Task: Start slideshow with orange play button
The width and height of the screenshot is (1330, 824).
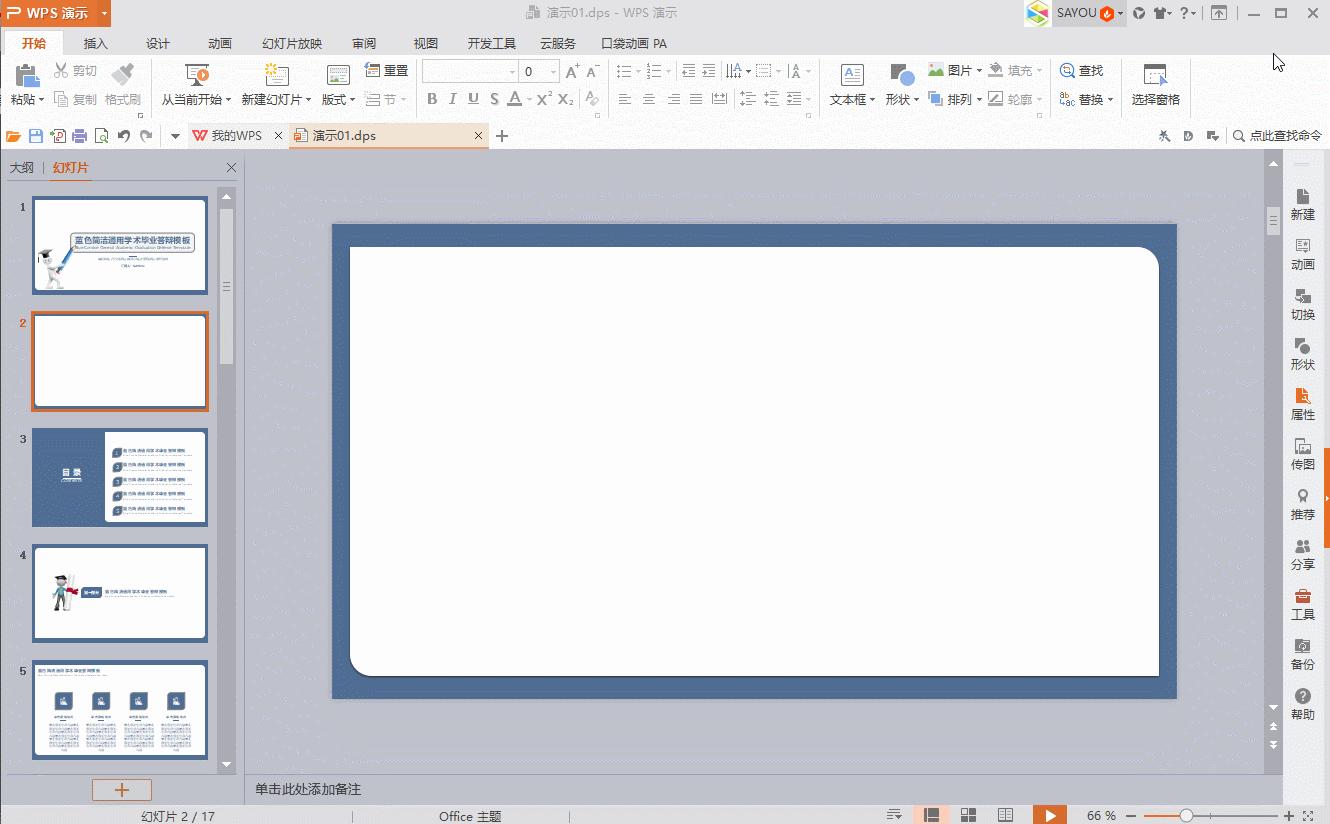Action: click(1049, 815)
